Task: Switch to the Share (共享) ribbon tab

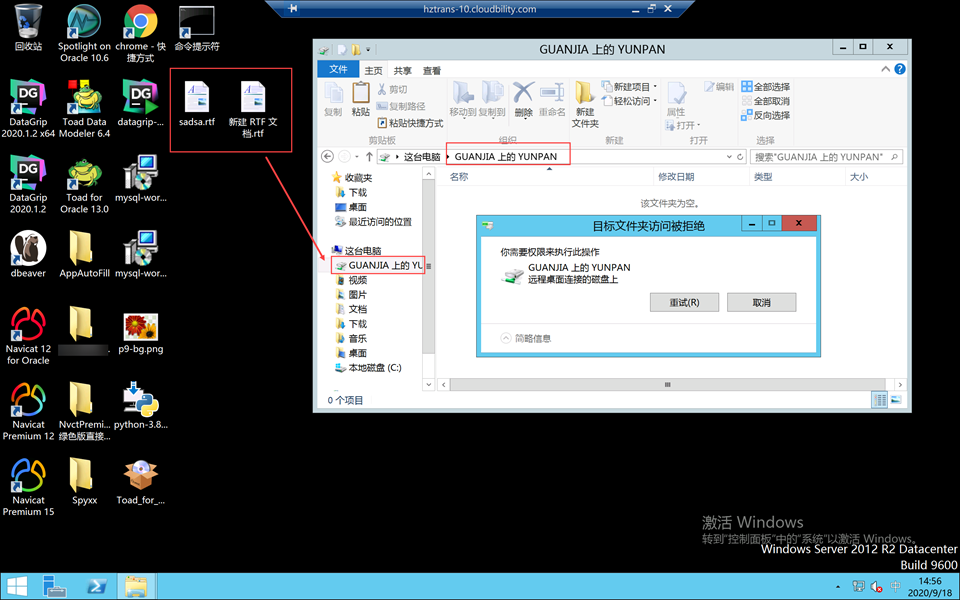Action: tap(402, 71)
